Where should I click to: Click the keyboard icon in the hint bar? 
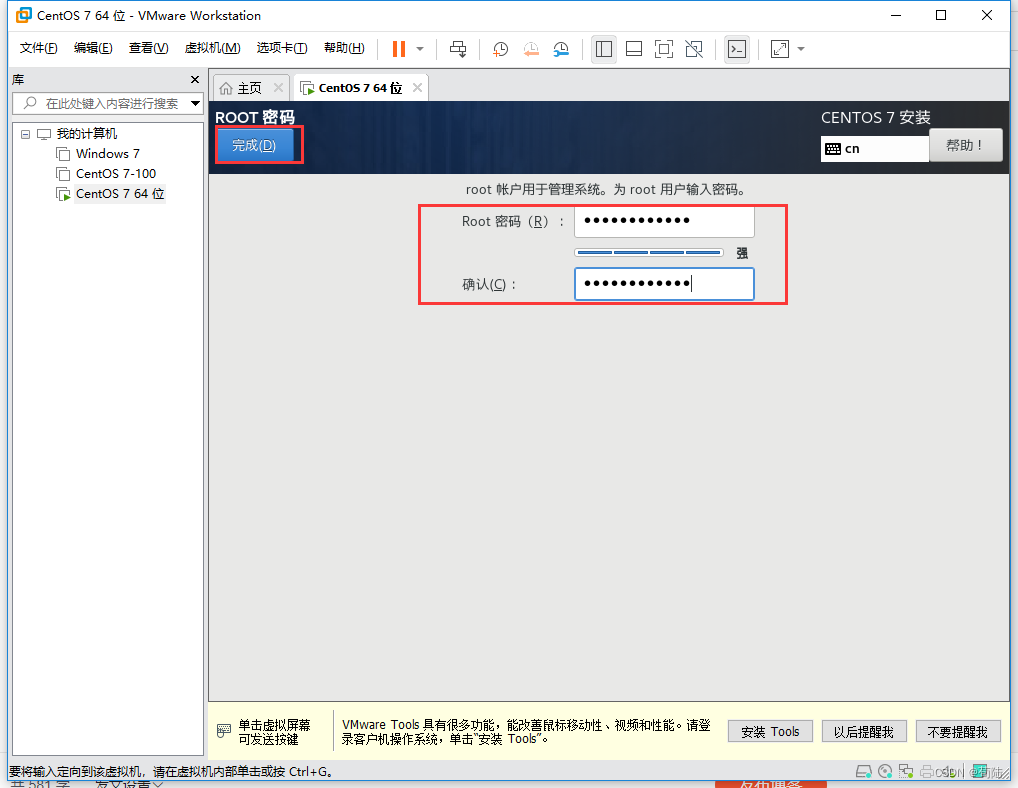pos(223,731)
